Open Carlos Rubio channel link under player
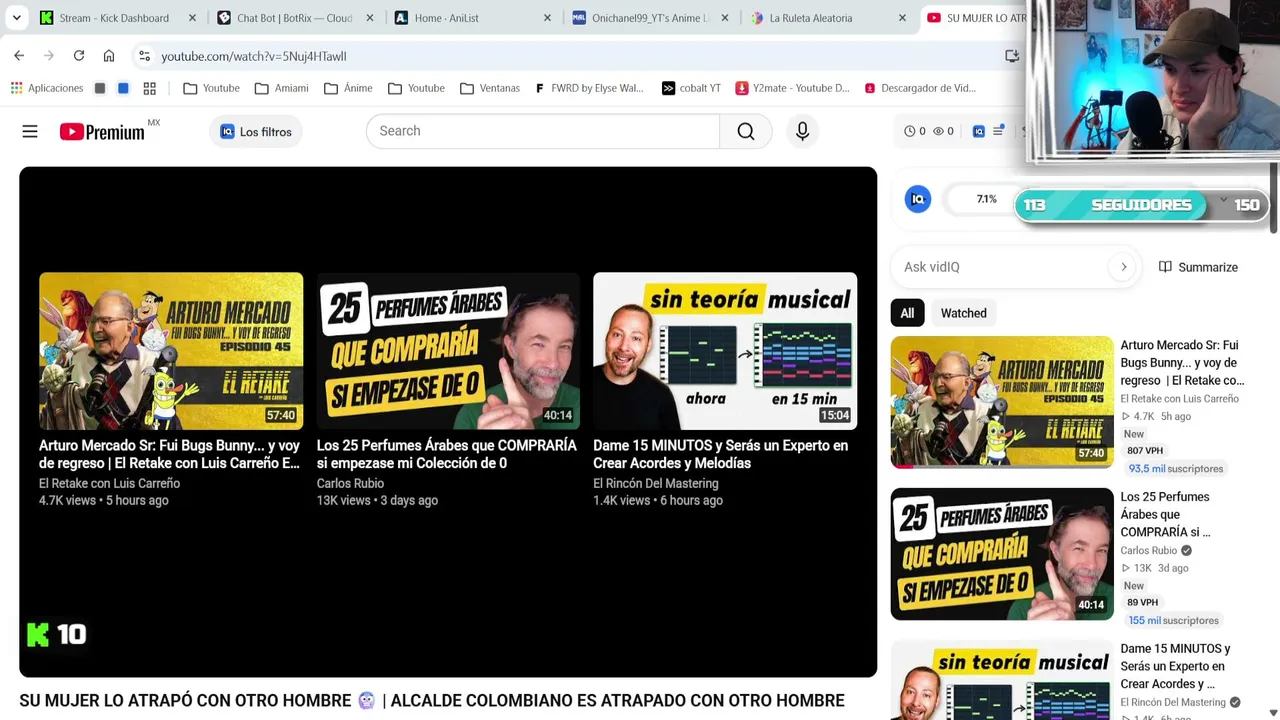 (350, 483)
